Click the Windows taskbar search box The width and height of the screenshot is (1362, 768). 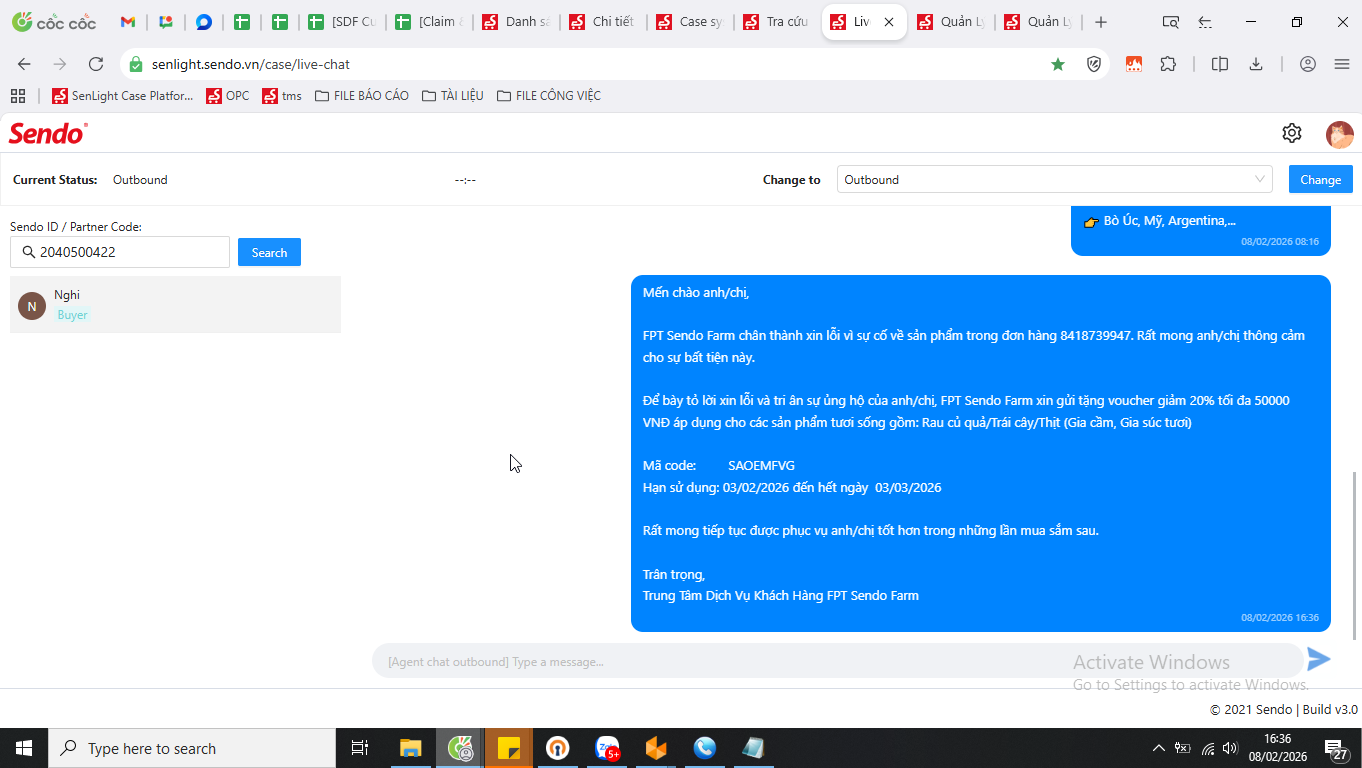192,748
